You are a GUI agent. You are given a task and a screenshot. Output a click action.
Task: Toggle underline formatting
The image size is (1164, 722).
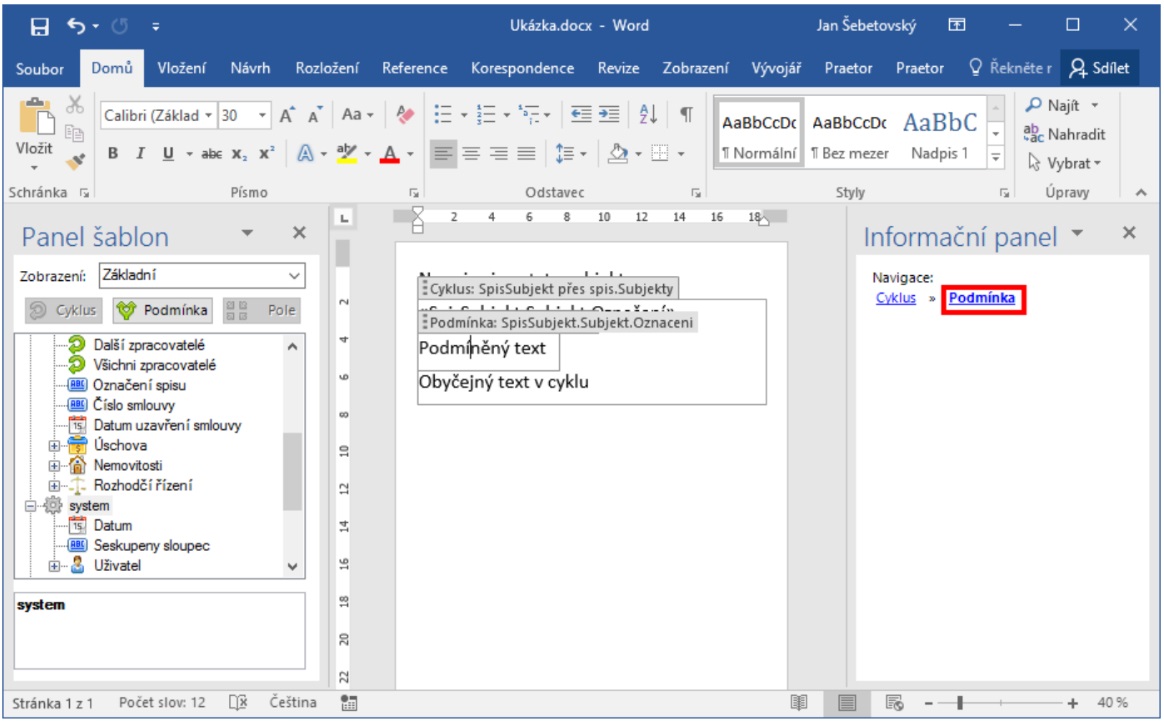166,154
